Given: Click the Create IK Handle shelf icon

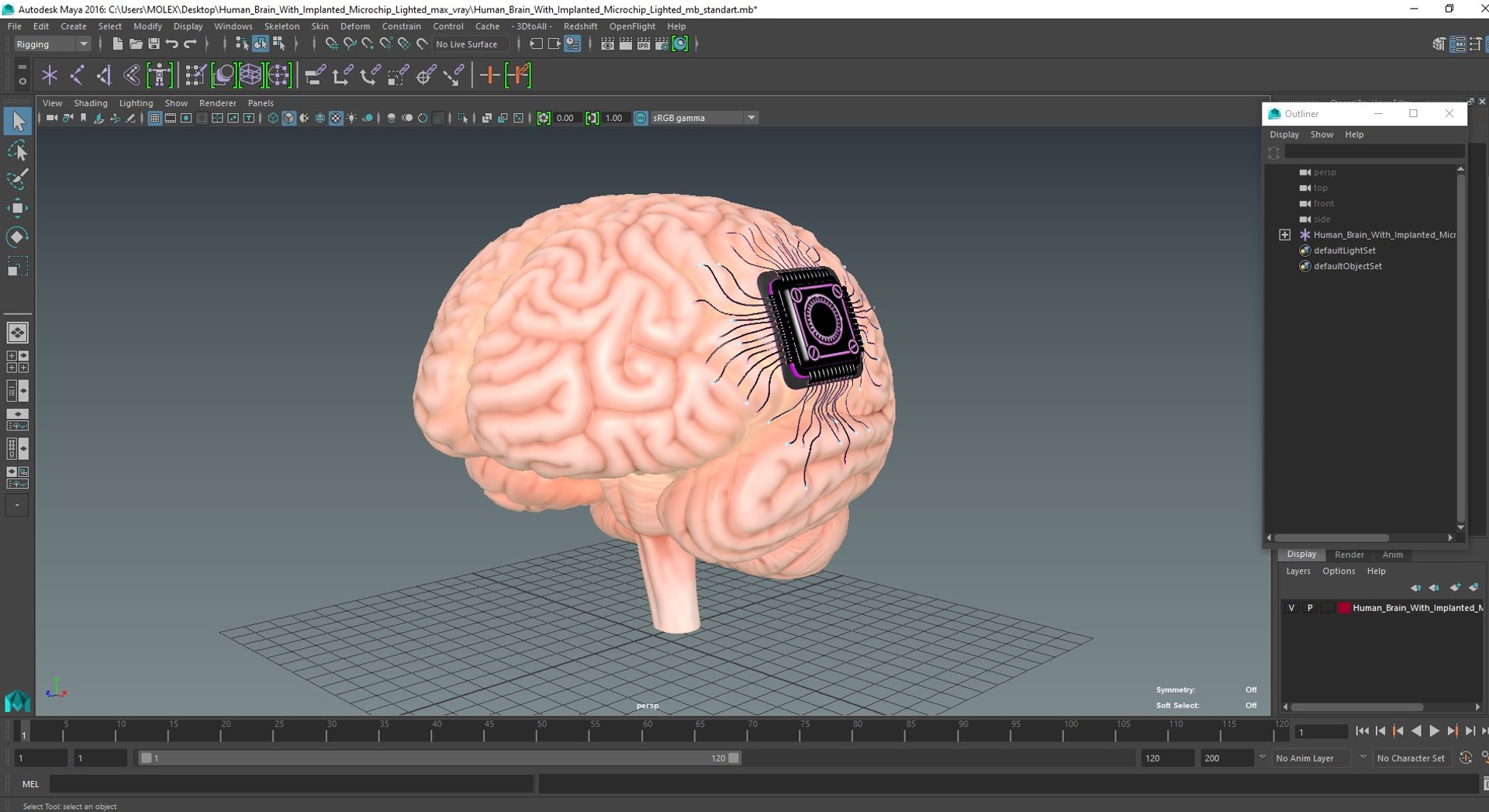Looking at the screenshot, I should 104,75.
